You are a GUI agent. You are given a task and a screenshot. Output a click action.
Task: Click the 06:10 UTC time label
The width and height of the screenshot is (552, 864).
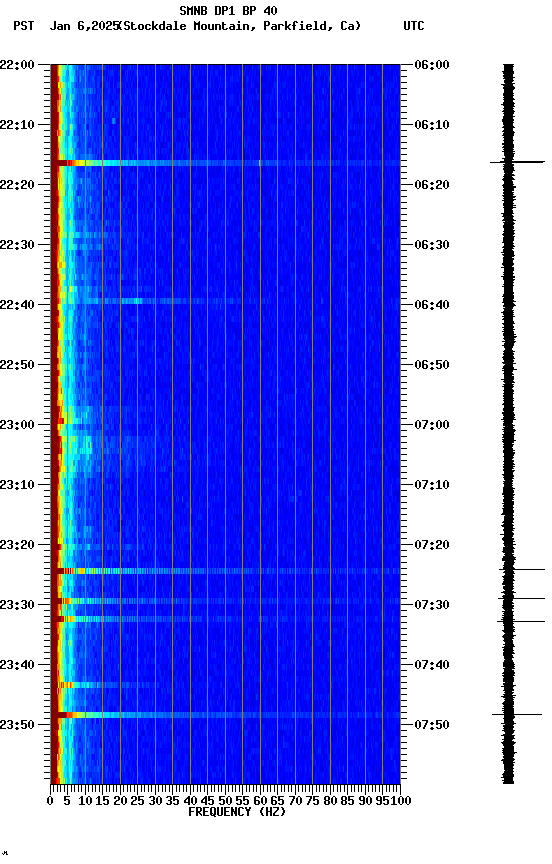(431, 125)
